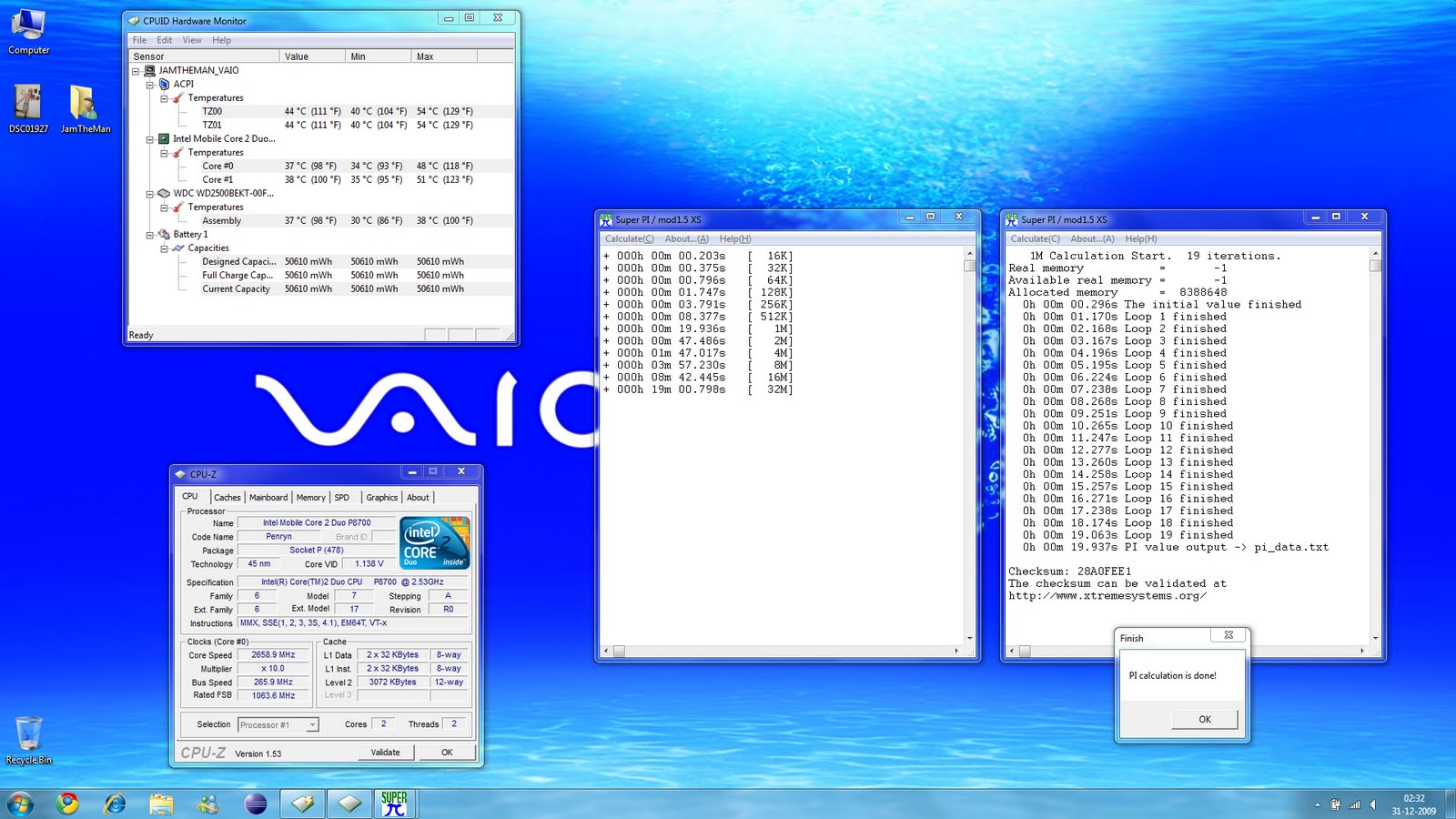This screenshot has height=819, width=1456.
Task: Click the Sensor column header
Action: tap(205, 56)
